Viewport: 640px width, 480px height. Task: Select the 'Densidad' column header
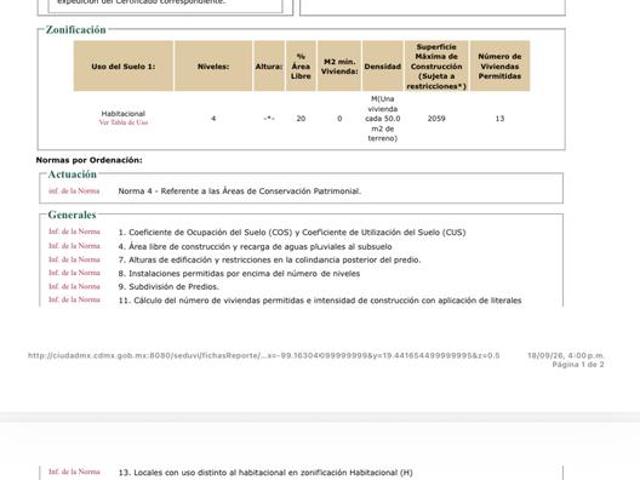click(x=382, y=66)
